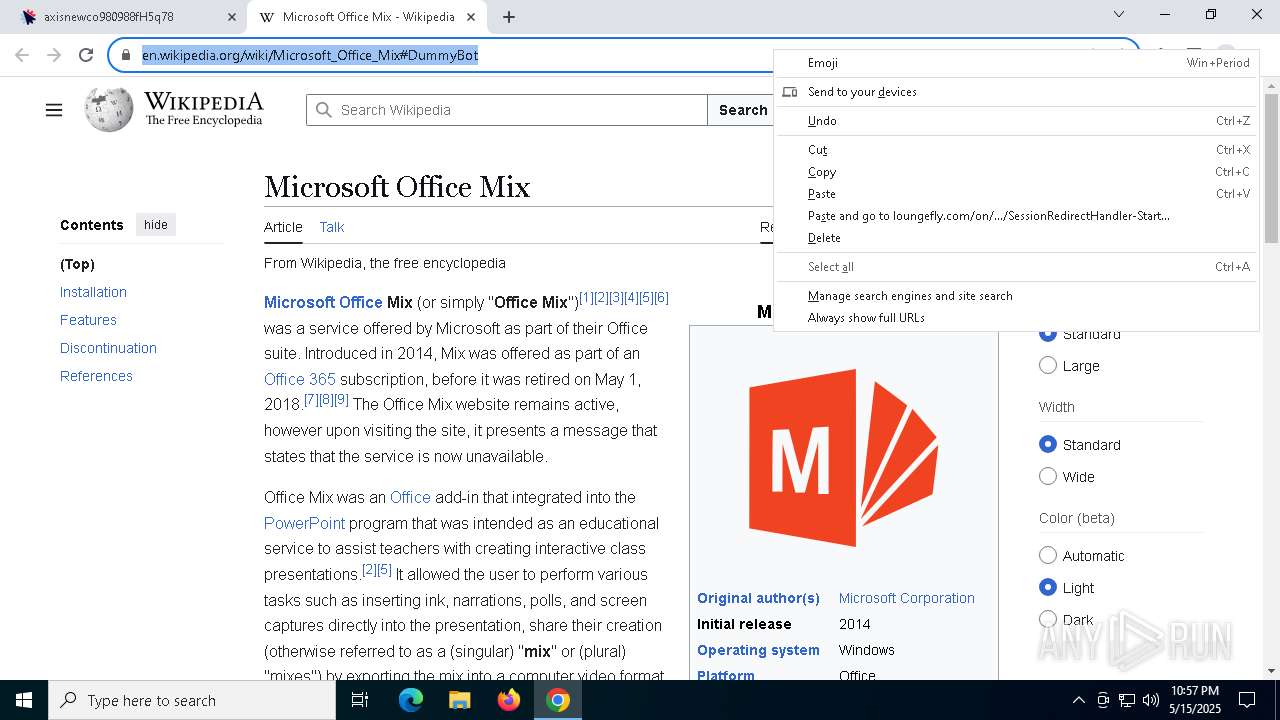
Task: Open the Office 365 link
Action: point(300,379)
